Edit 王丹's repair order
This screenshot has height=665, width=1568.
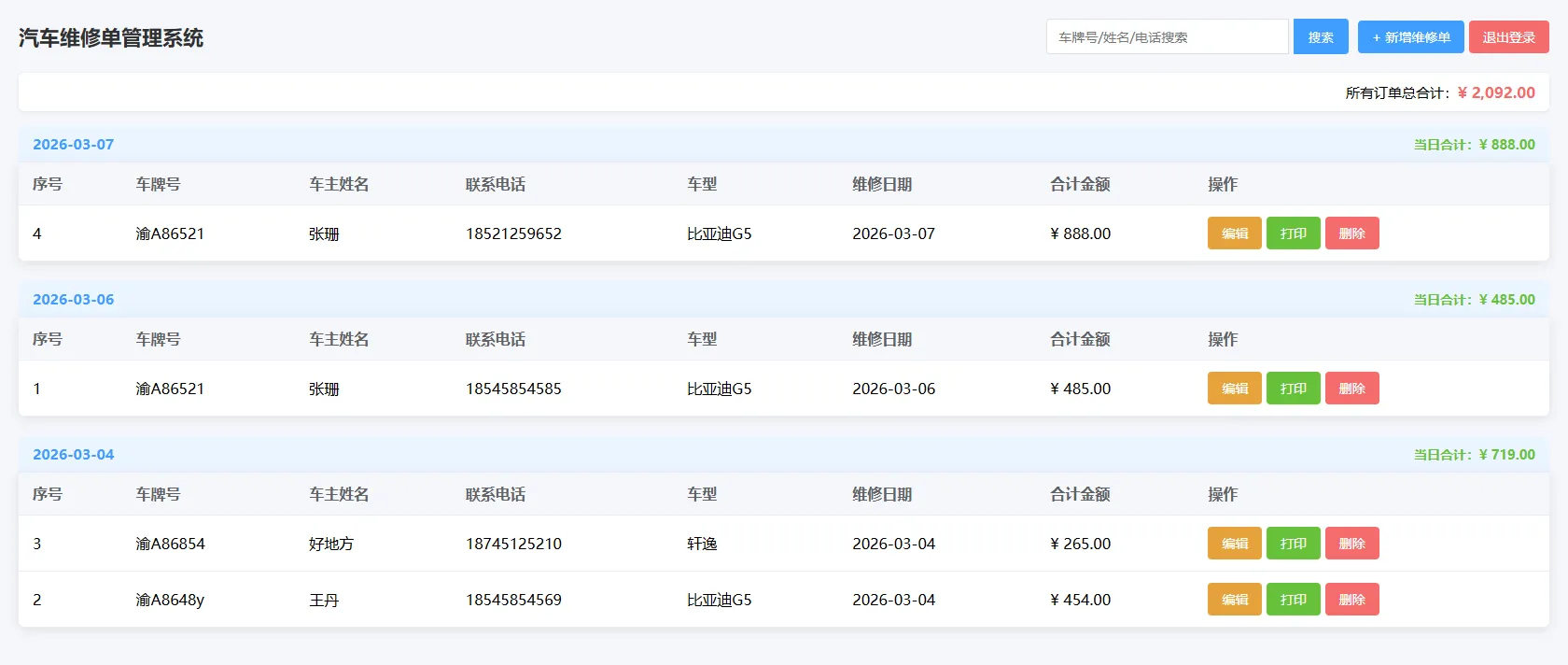[1234, 600]
